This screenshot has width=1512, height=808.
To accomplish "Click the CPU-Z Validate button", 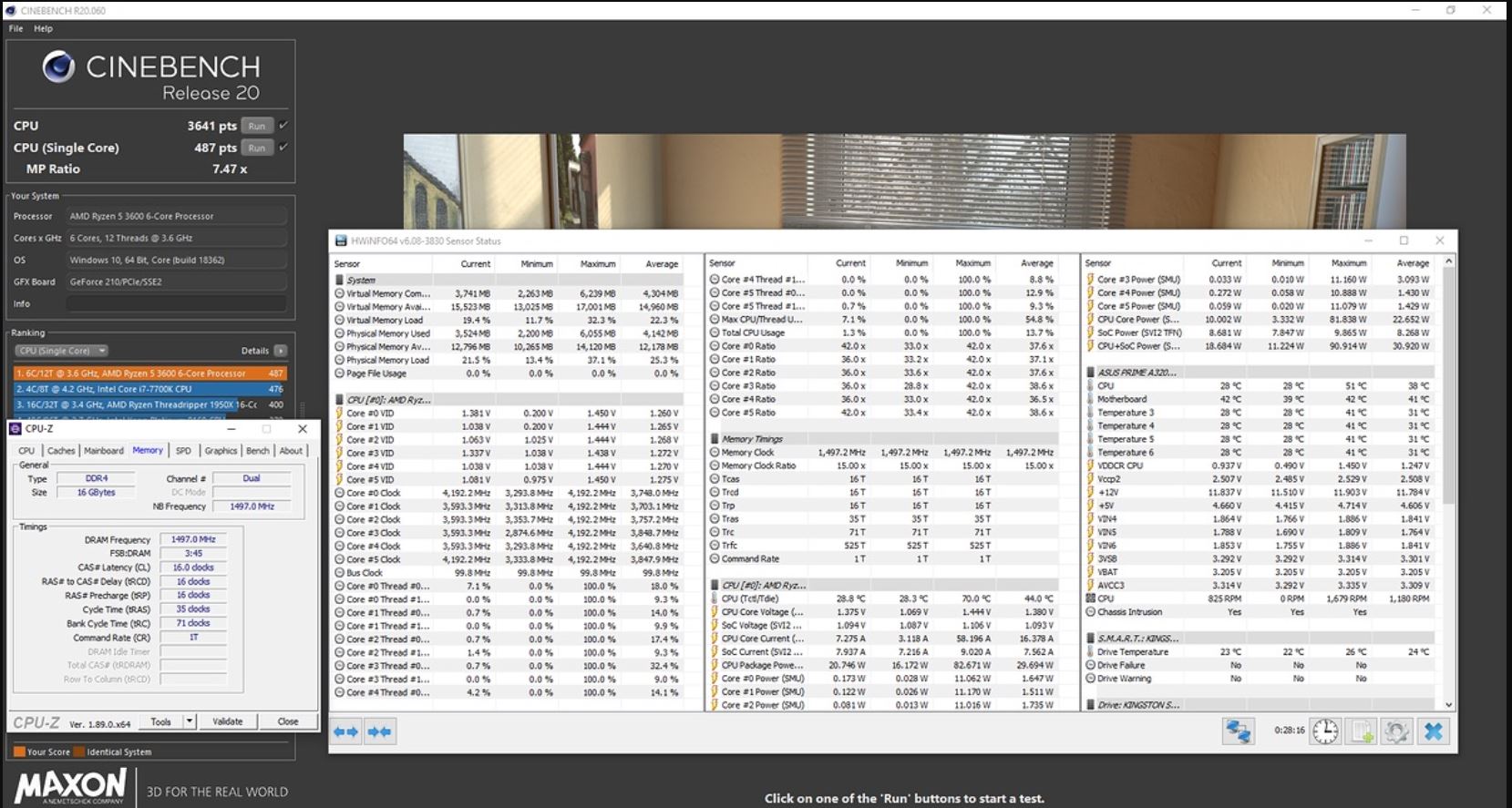I will point(228,721).
